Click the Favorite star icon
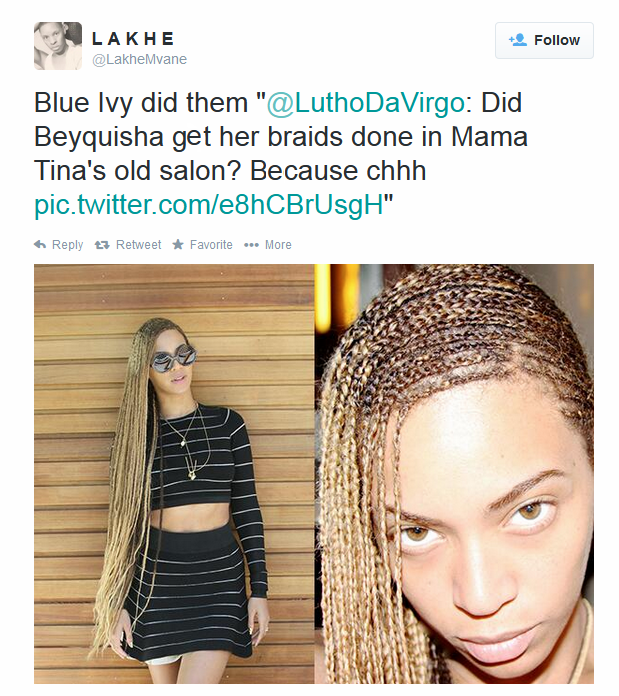 178,244
